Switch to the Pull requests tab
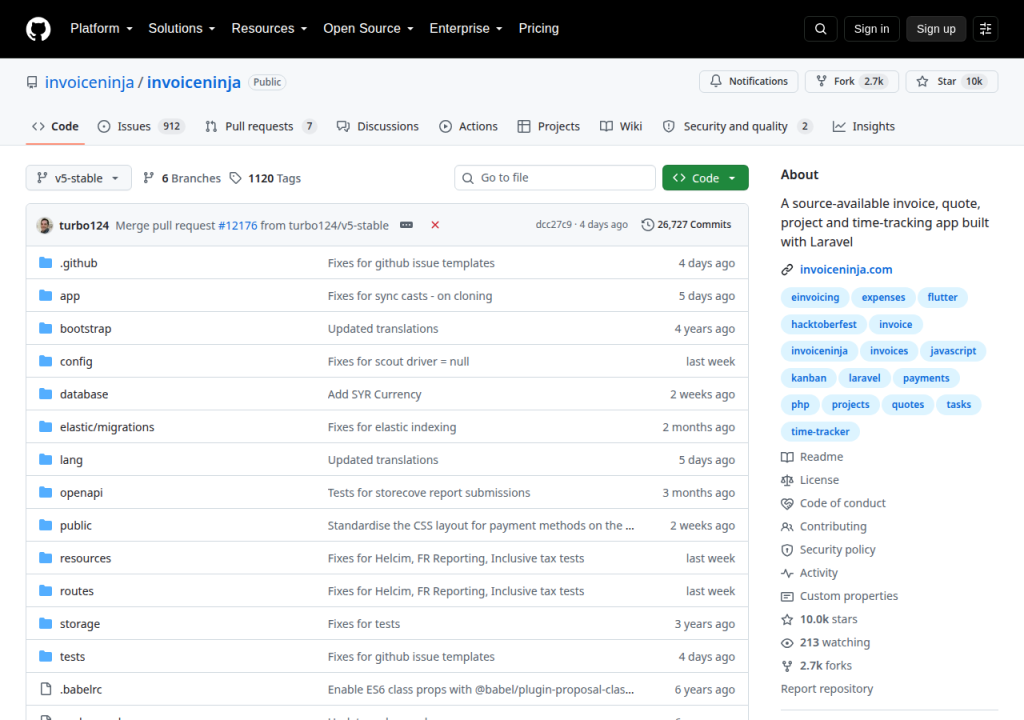This screenshot has width=1024, height=720. tap(260, 126)
